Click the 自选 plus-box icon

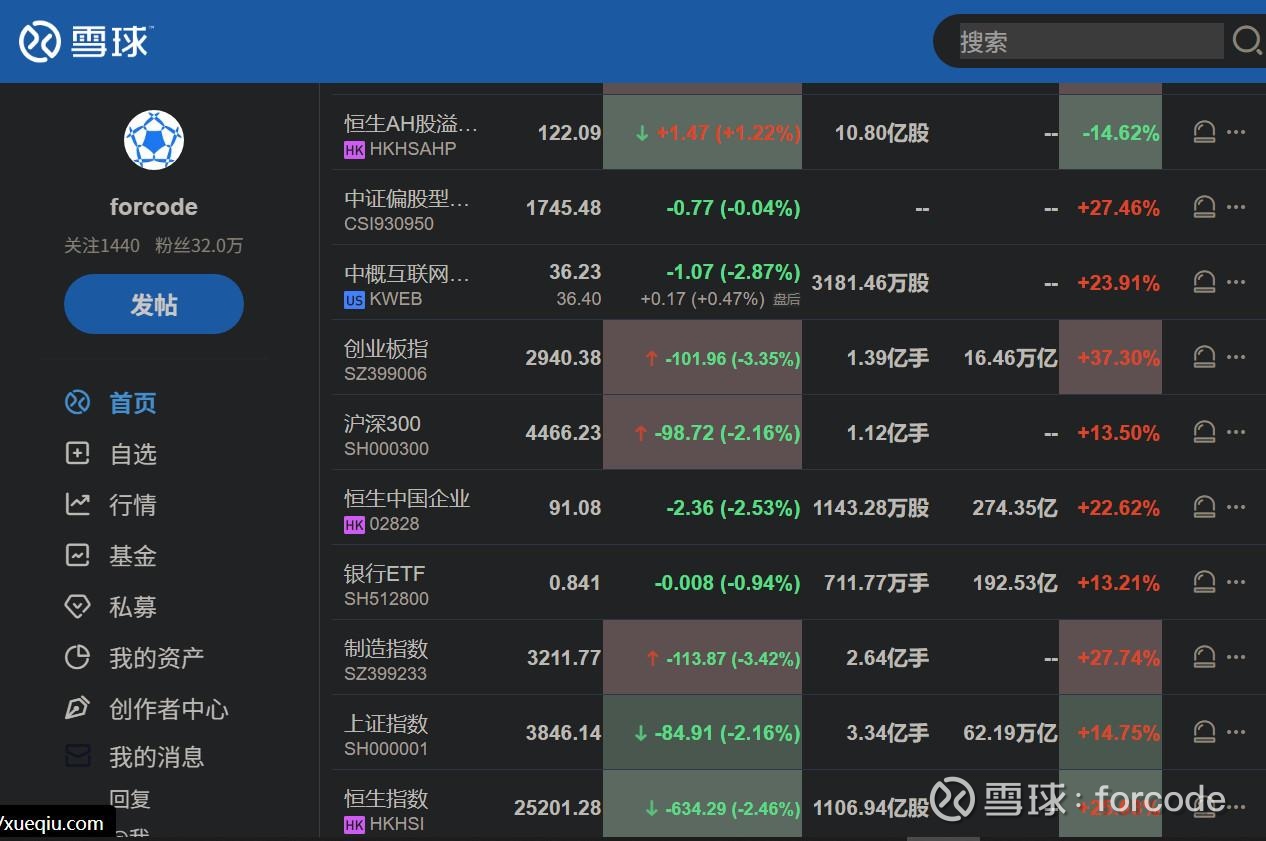[78, 454]
